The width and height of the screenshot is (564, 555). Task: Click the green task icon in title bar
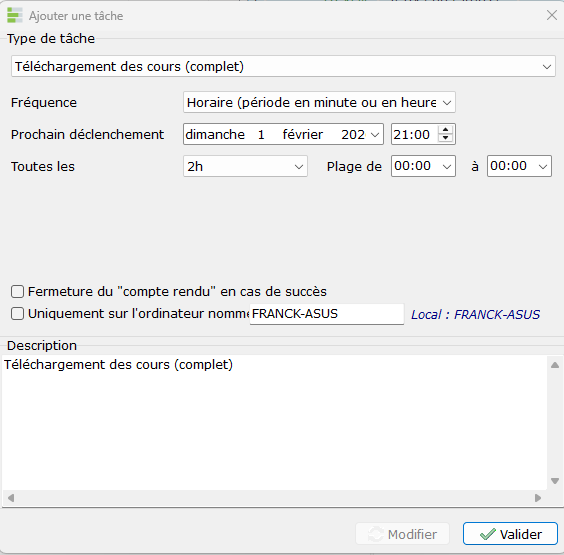[15, 15]
